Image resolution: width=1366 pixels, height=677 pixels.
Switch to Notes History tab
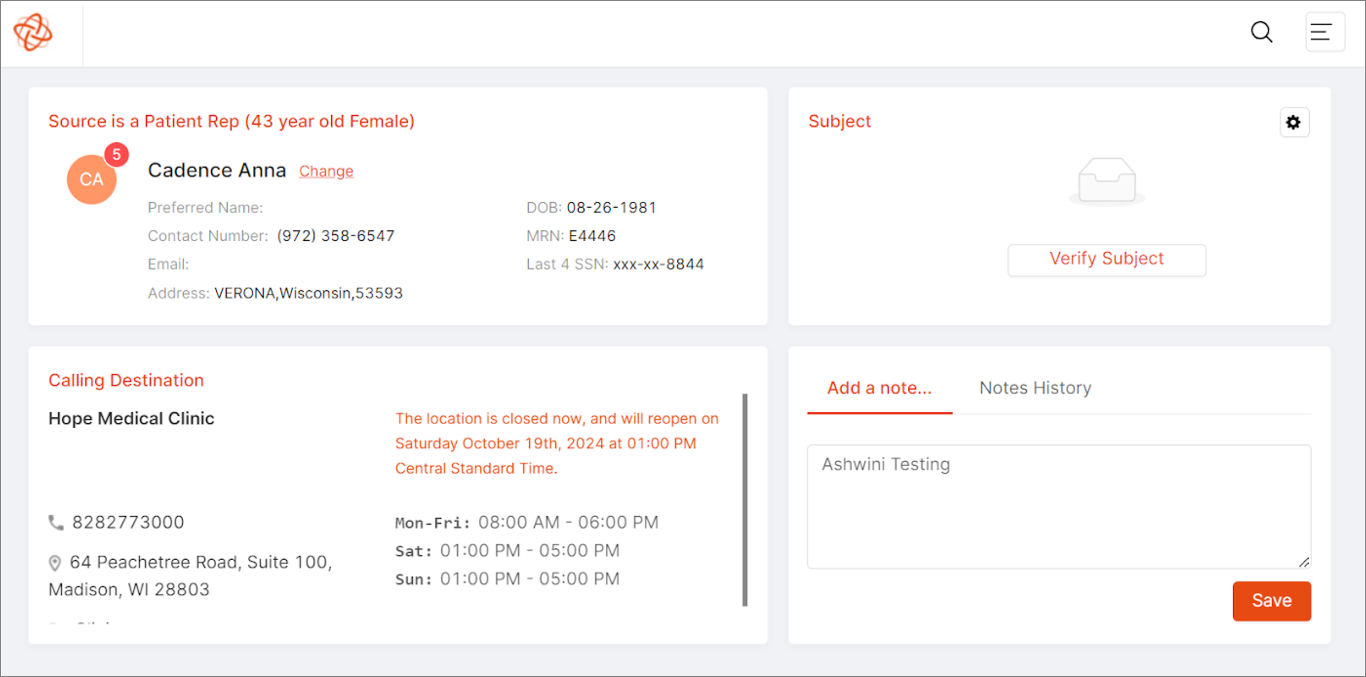pos(1035,388)
